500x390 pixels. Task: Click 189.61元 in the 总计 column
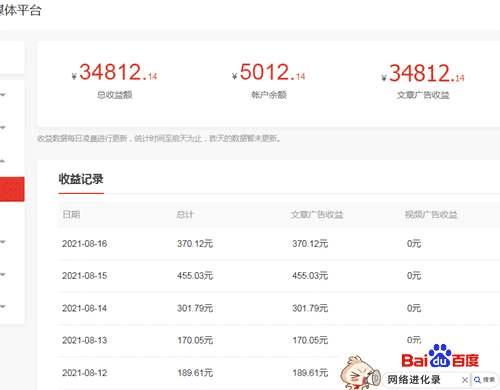click(x=195, y=373)
